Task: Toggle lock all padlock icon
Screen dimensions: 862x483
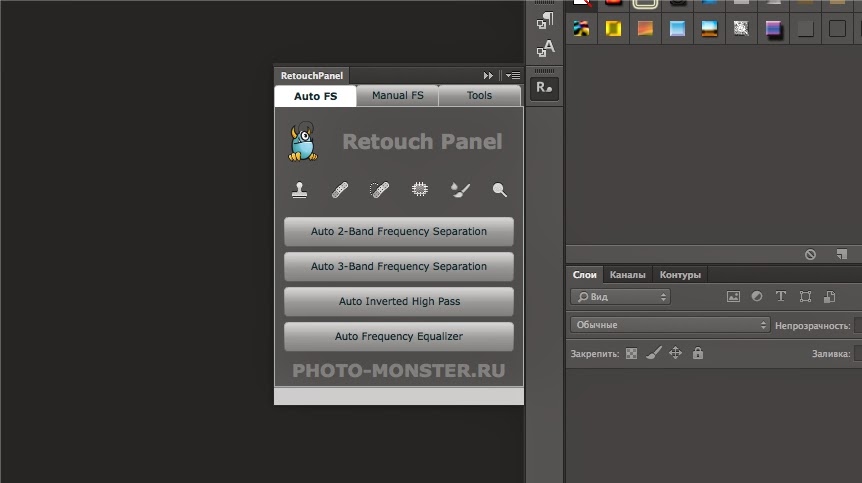Action: [698, 353]
